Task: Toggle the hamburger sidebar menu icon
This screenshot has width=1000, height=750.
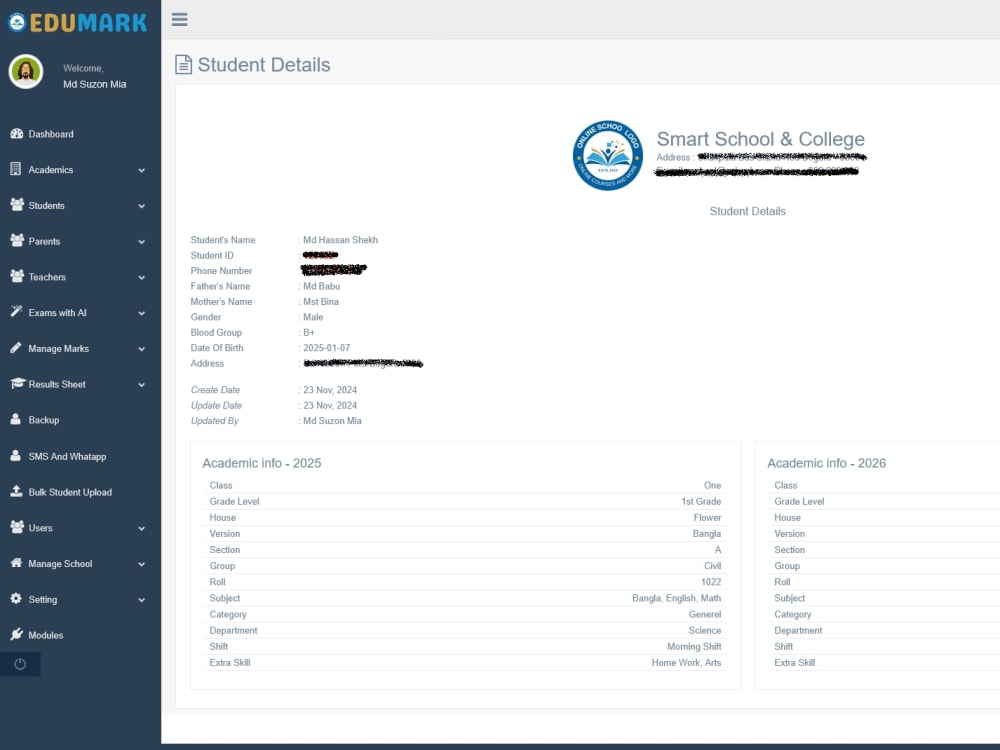Action: tap(180, 19)
